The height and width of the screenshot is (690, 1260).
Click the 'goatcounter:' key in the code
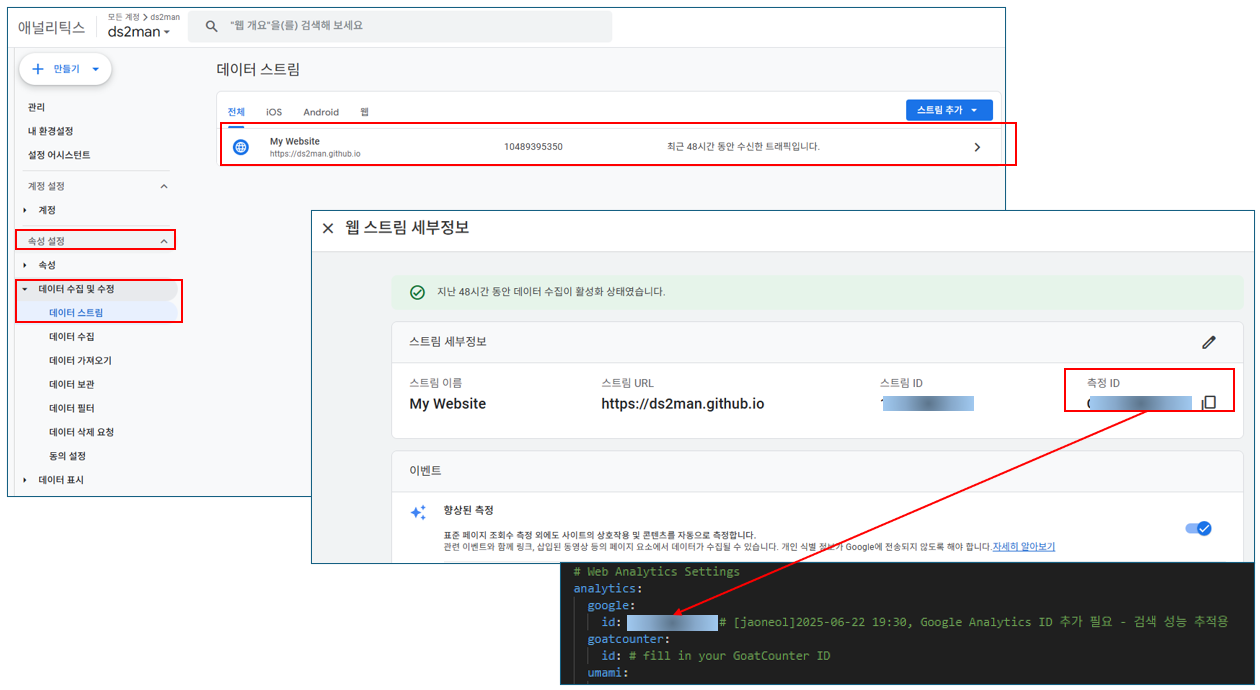pyautogui.click(x=628, y=638)
